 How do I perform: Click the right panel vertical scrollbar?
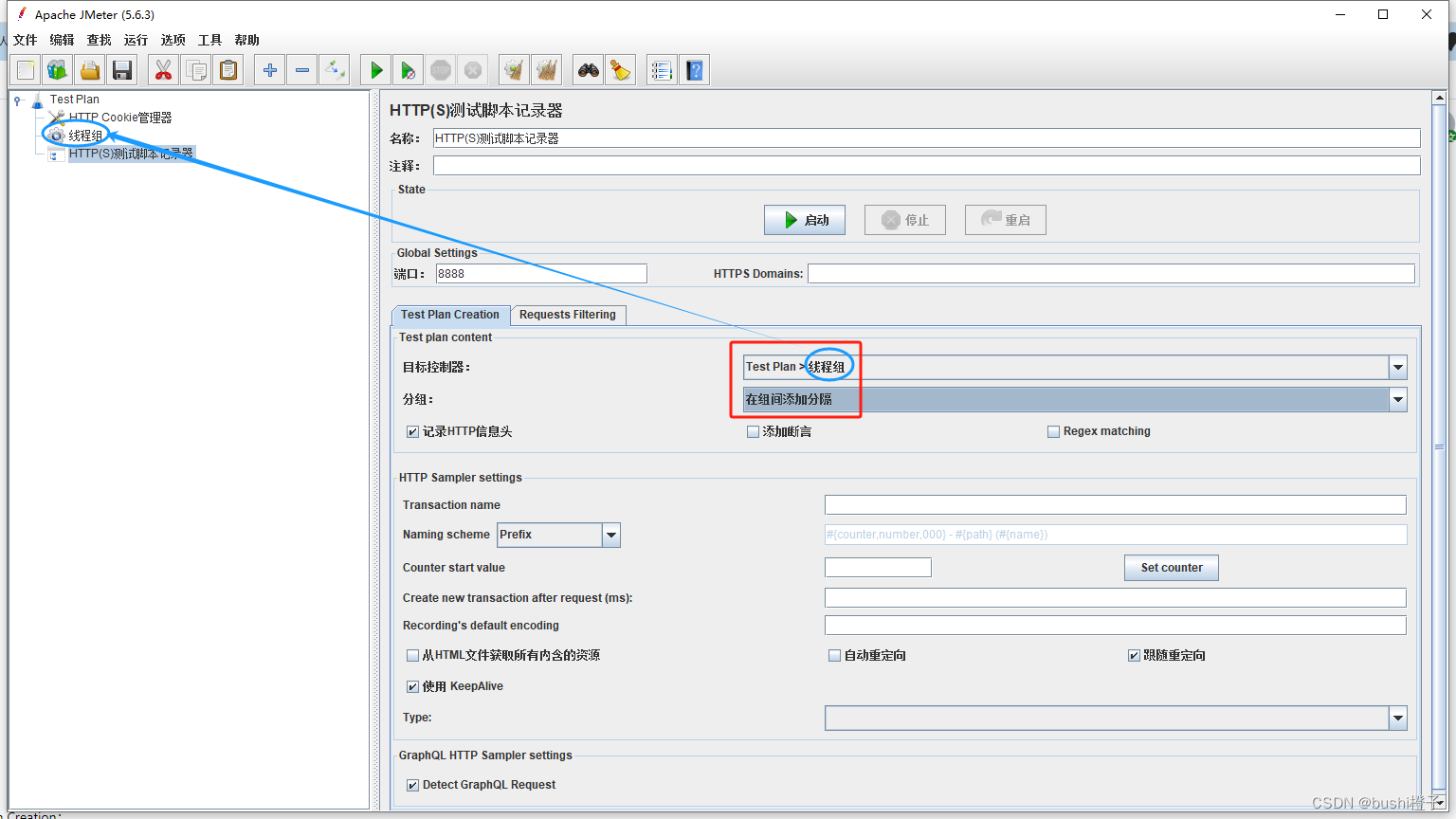tap(1439, 446)
